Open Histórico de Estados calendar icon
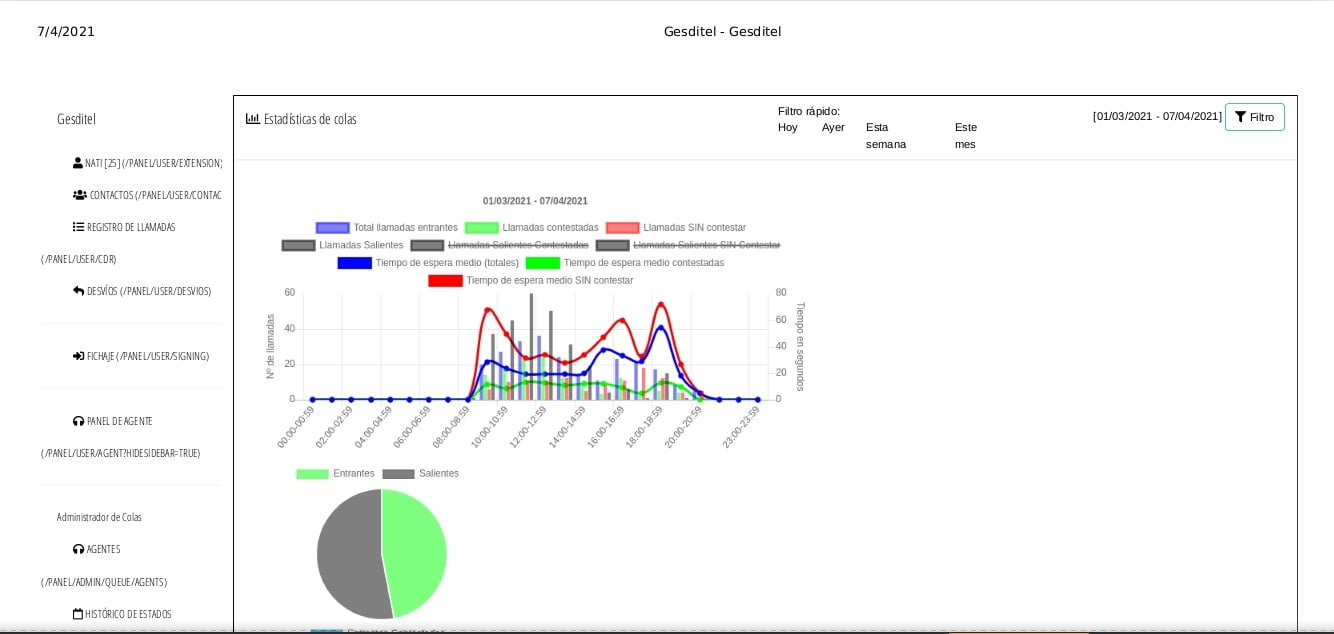 (78, 614)
